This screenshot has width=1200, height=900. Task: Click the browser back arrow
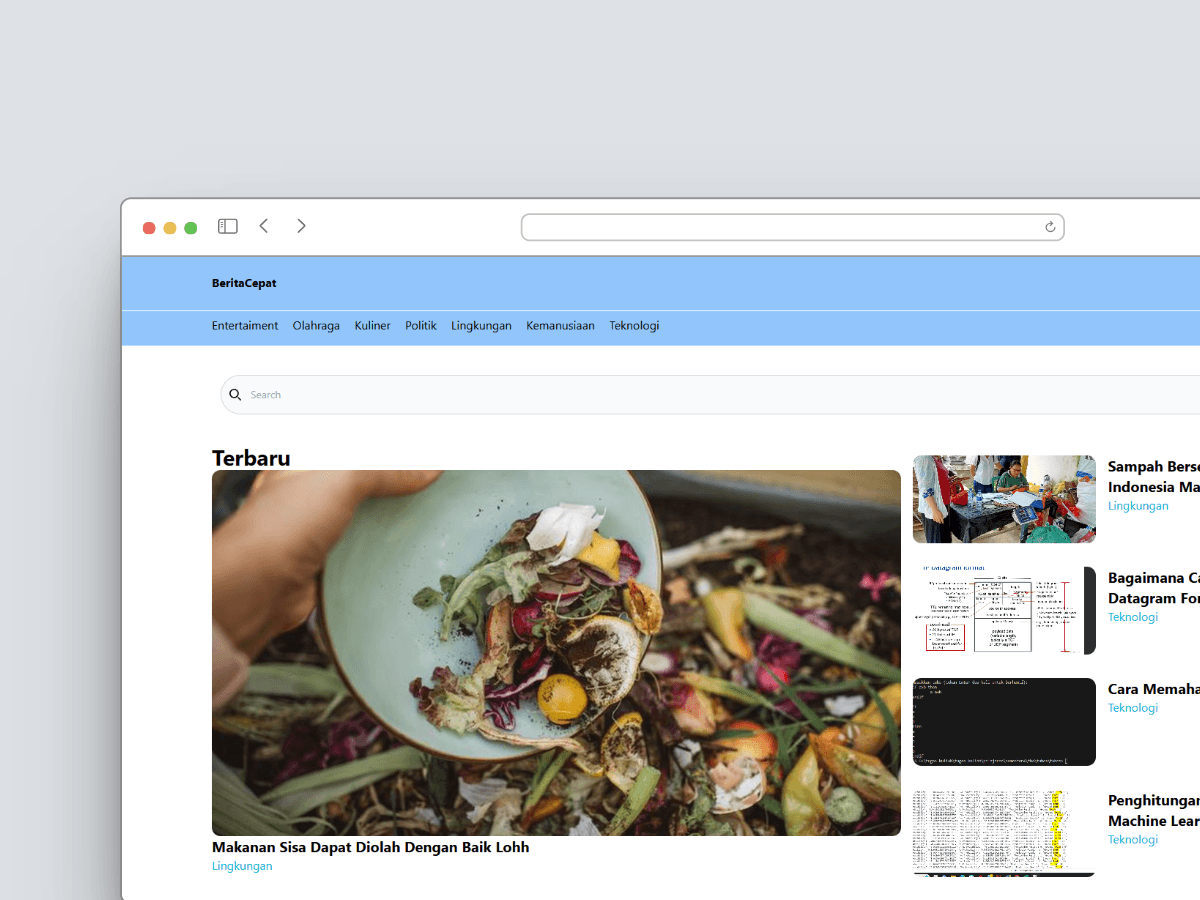point(264,226)
